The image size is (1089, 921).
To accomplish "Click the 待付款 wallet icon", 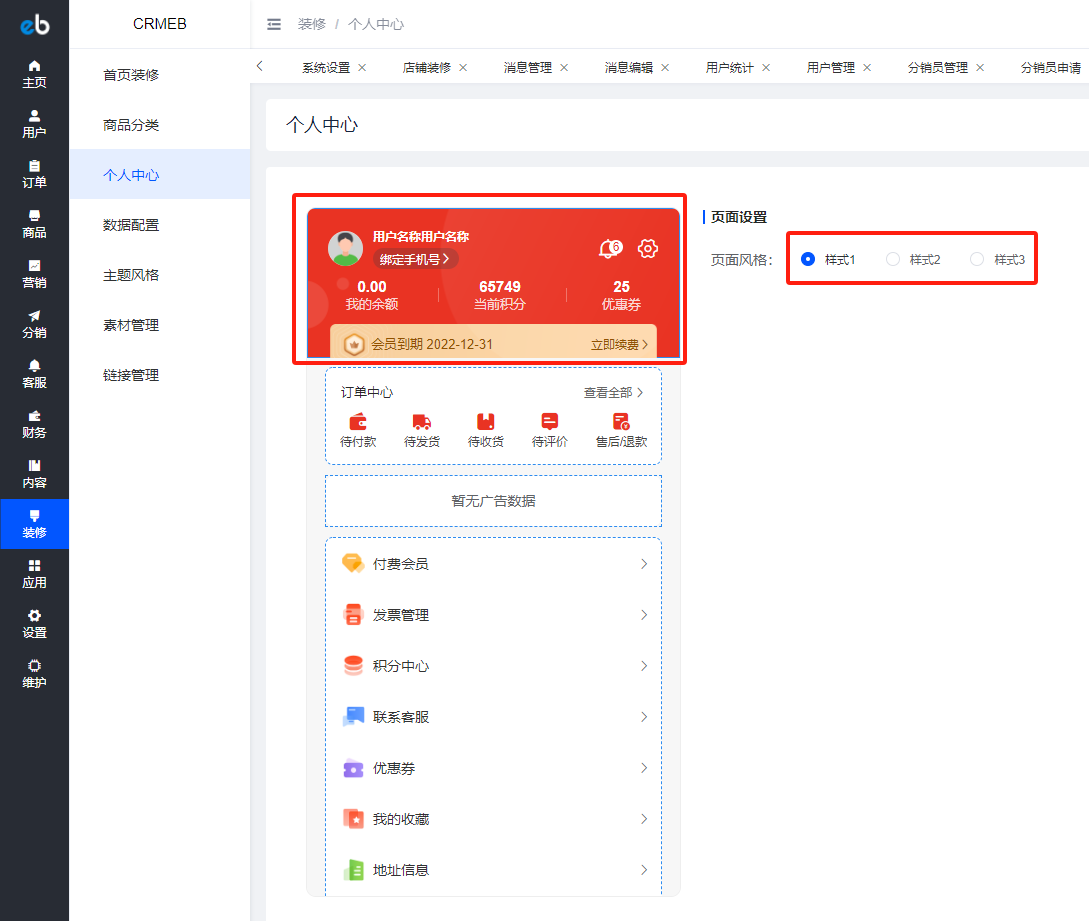I will pos(358,422).
